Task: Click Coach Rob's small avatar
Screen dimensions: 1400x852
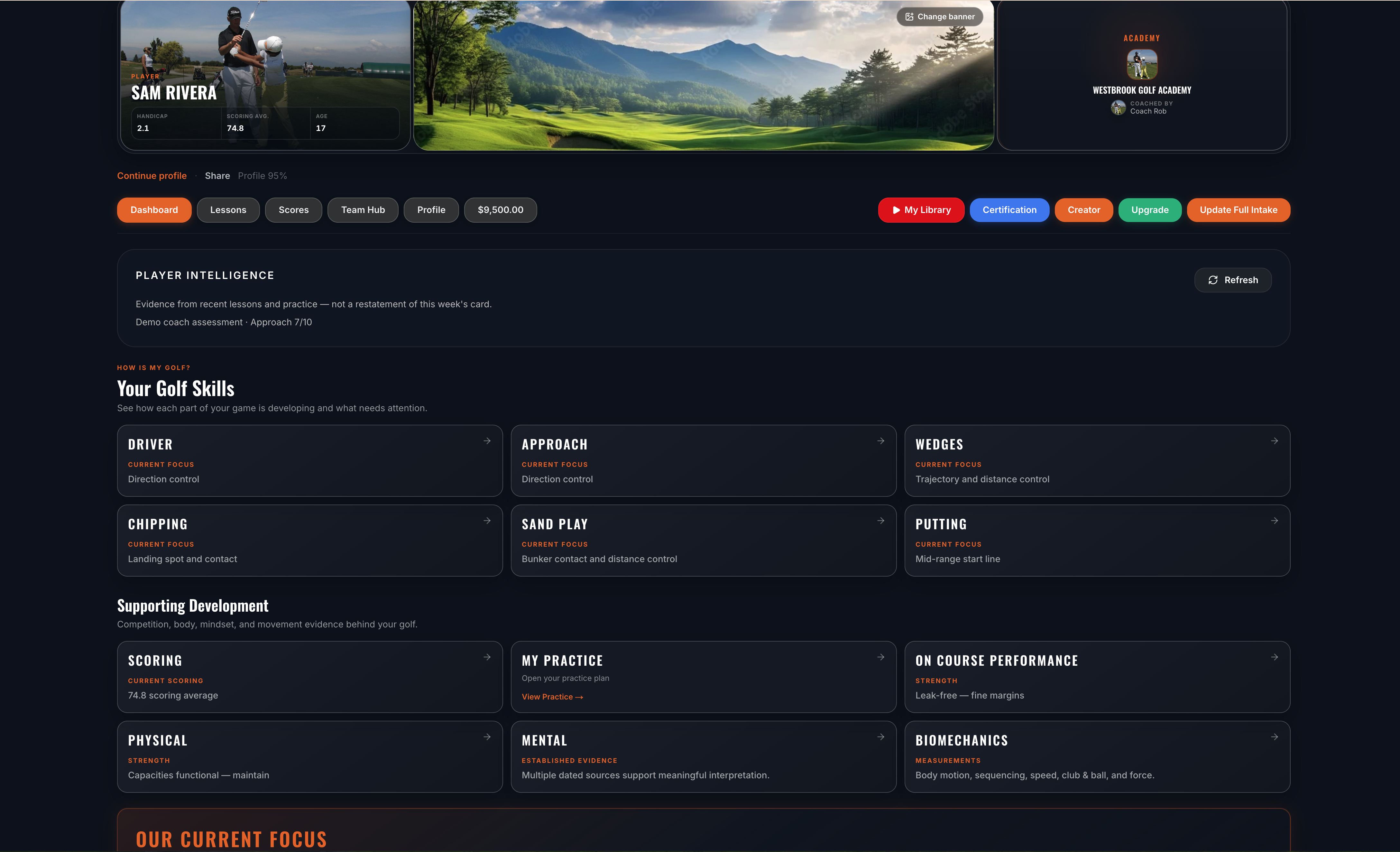Action: [x=1118, y=107]
